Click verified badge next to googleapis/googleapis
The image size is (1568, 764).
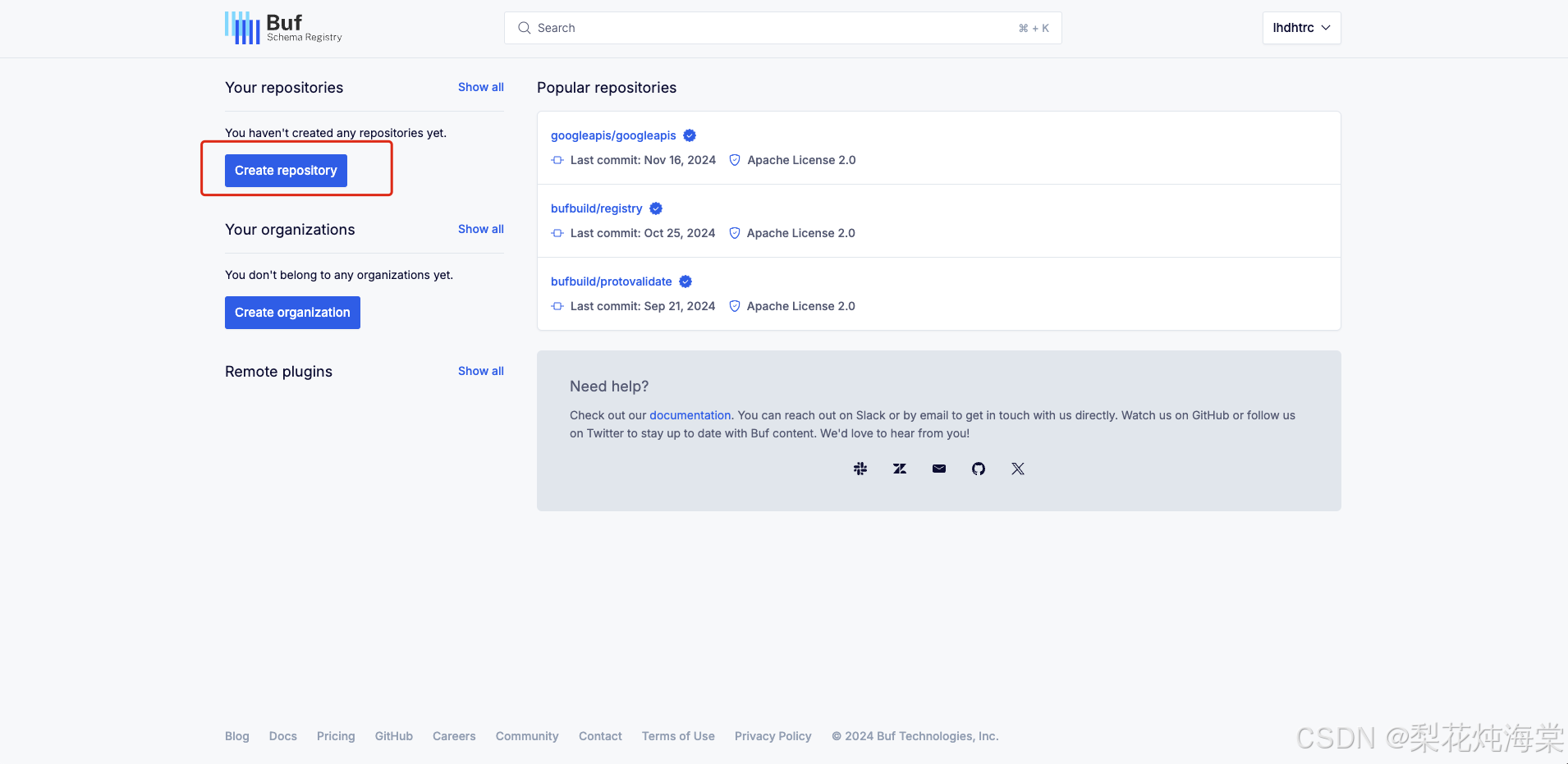[x=690, y=135]
